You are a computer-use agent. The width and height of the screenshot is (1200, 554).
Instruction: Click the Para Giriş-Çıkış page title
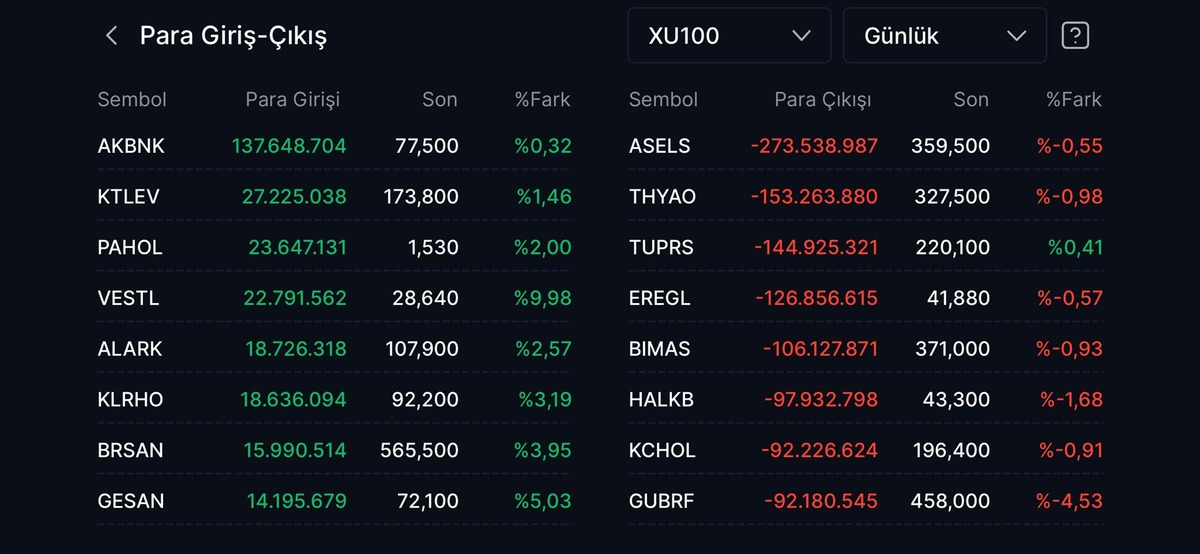point(233,36)
